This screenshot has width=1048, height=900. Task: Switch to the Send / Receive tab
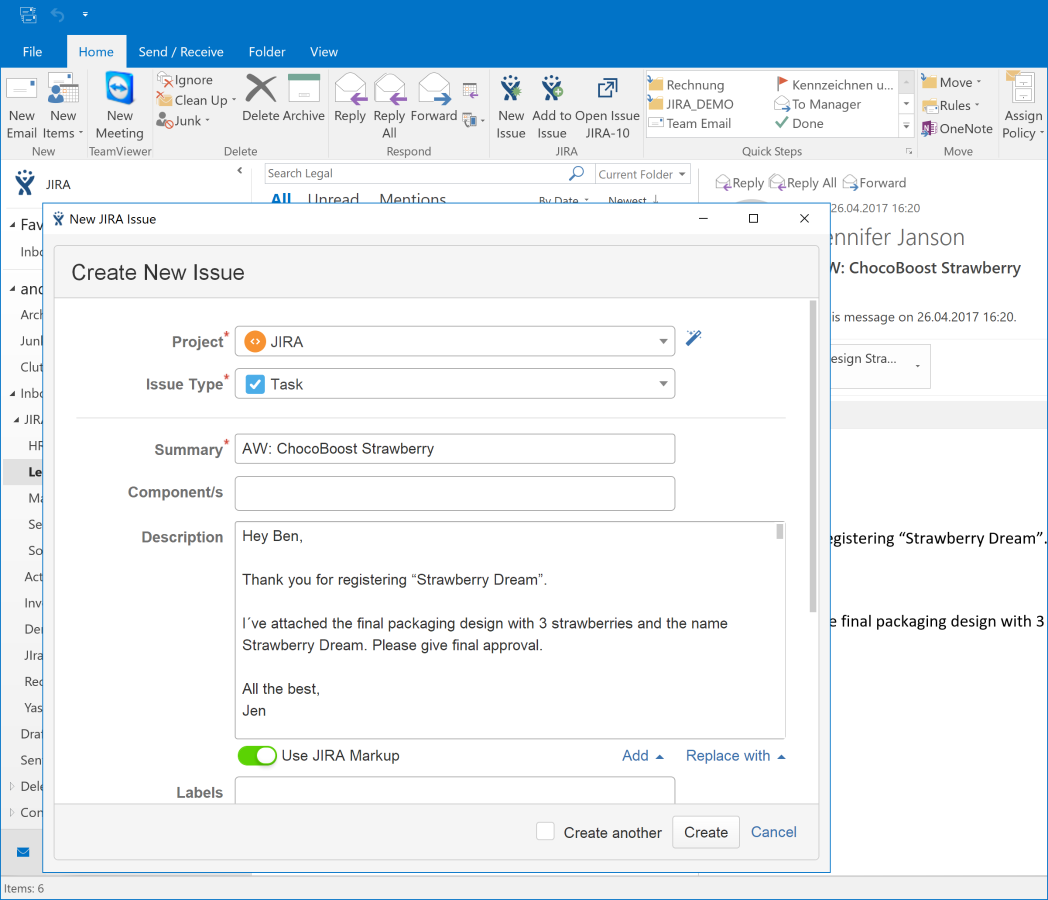coord(181,51)
